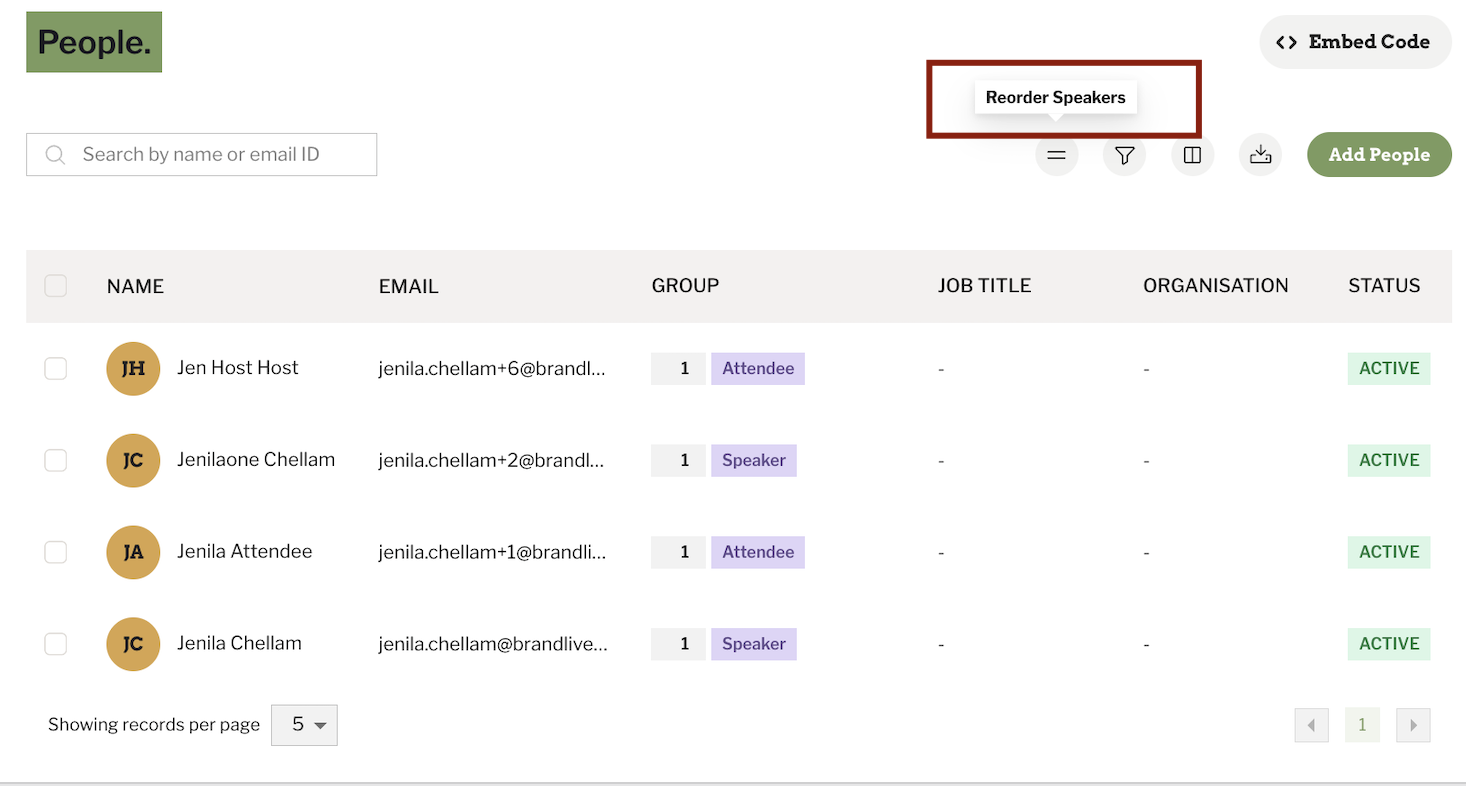1466x786 pixels.
Task: Click the Attendee tag for Jenila Attendee
Action: pyautogui.click(x=758, y=552)
